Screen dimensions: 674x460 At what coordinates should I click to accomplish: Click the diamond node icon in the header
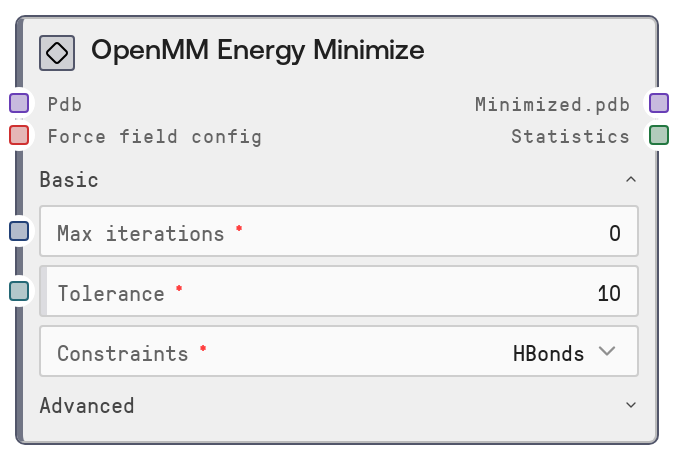click(x=57, y=52)
